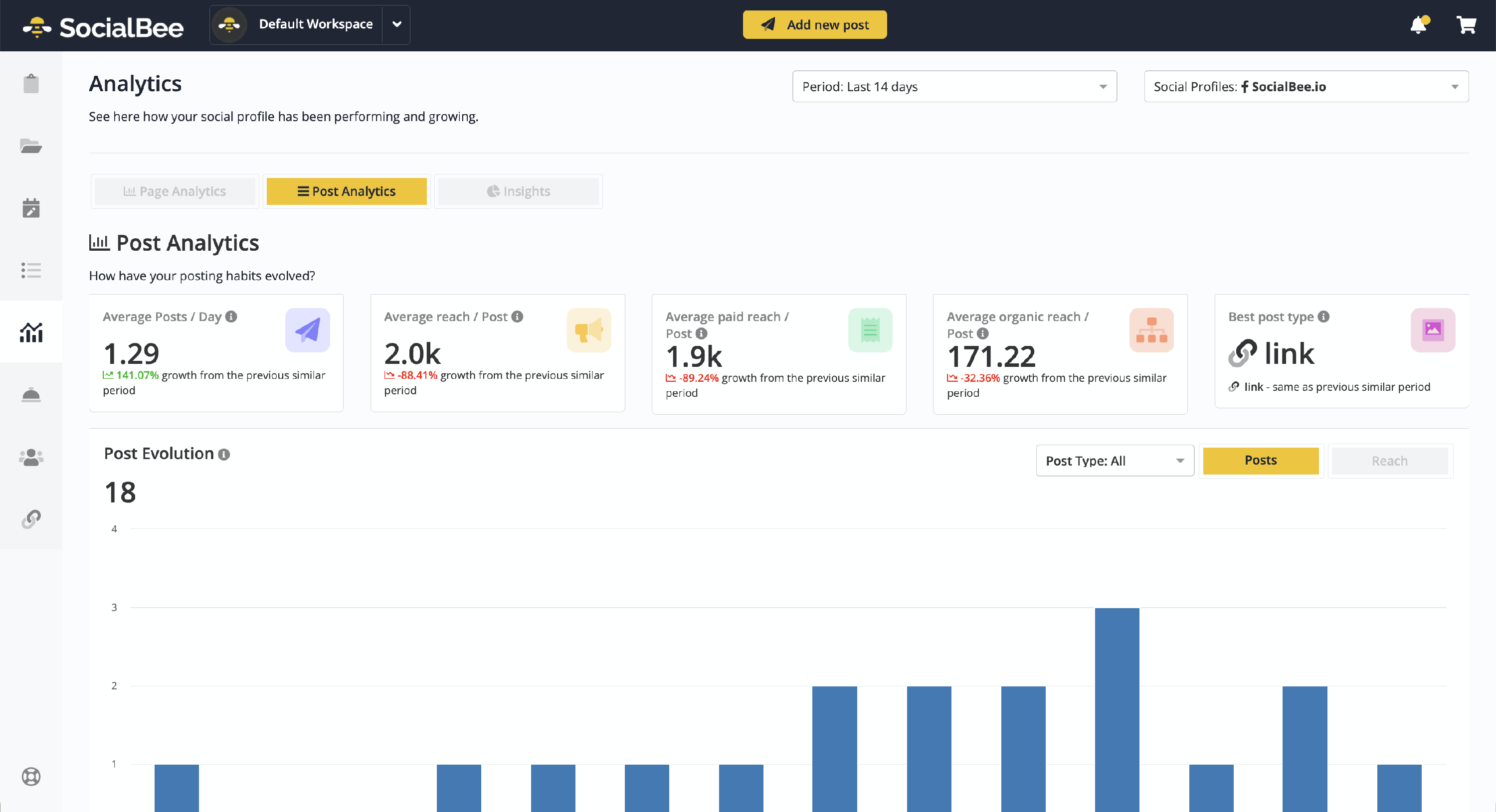The image size is (1496, 812).
Task: Click the workspace bee avatar
Action: [x=229, y=24]
